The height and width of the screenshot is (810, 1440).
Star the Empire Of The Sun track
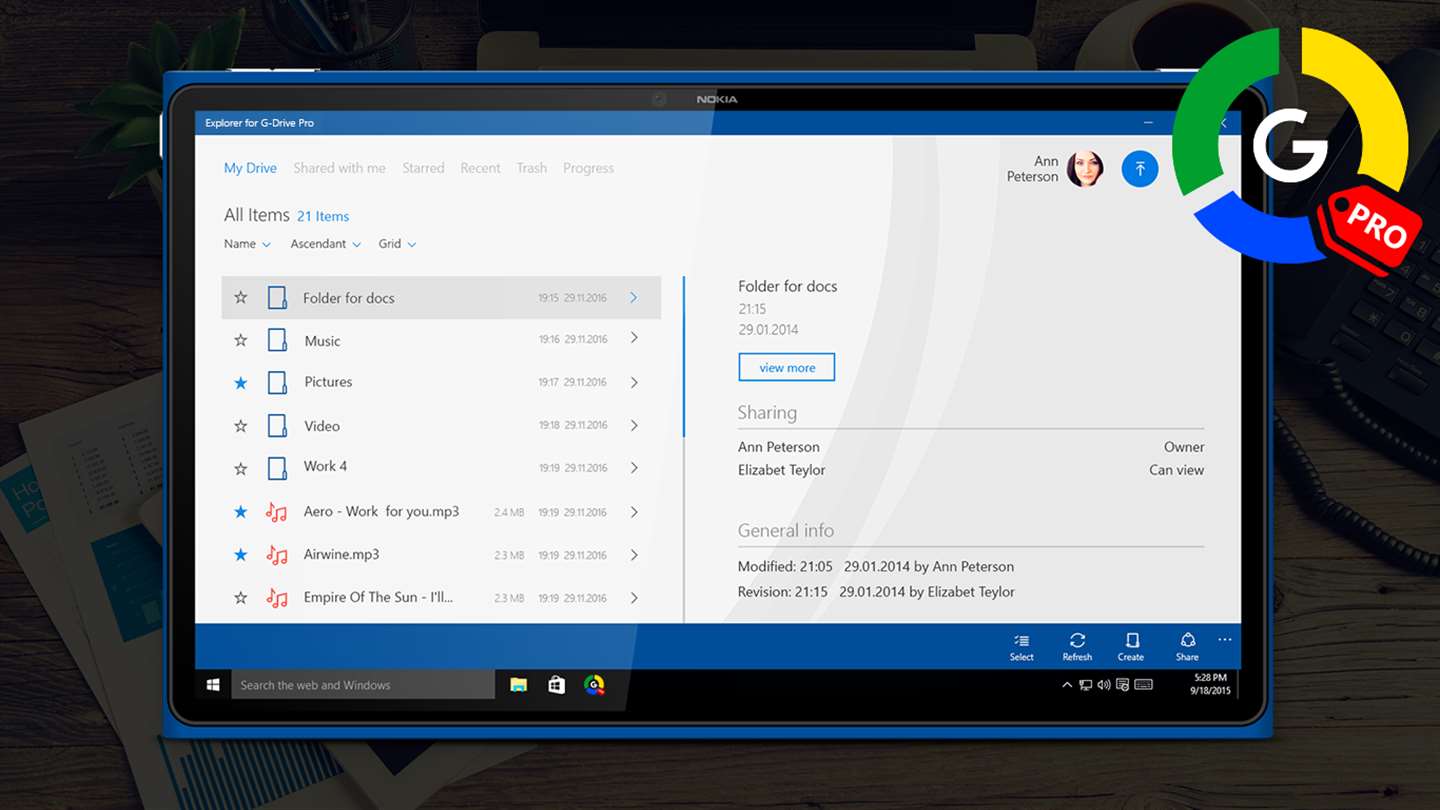(240, 598)
